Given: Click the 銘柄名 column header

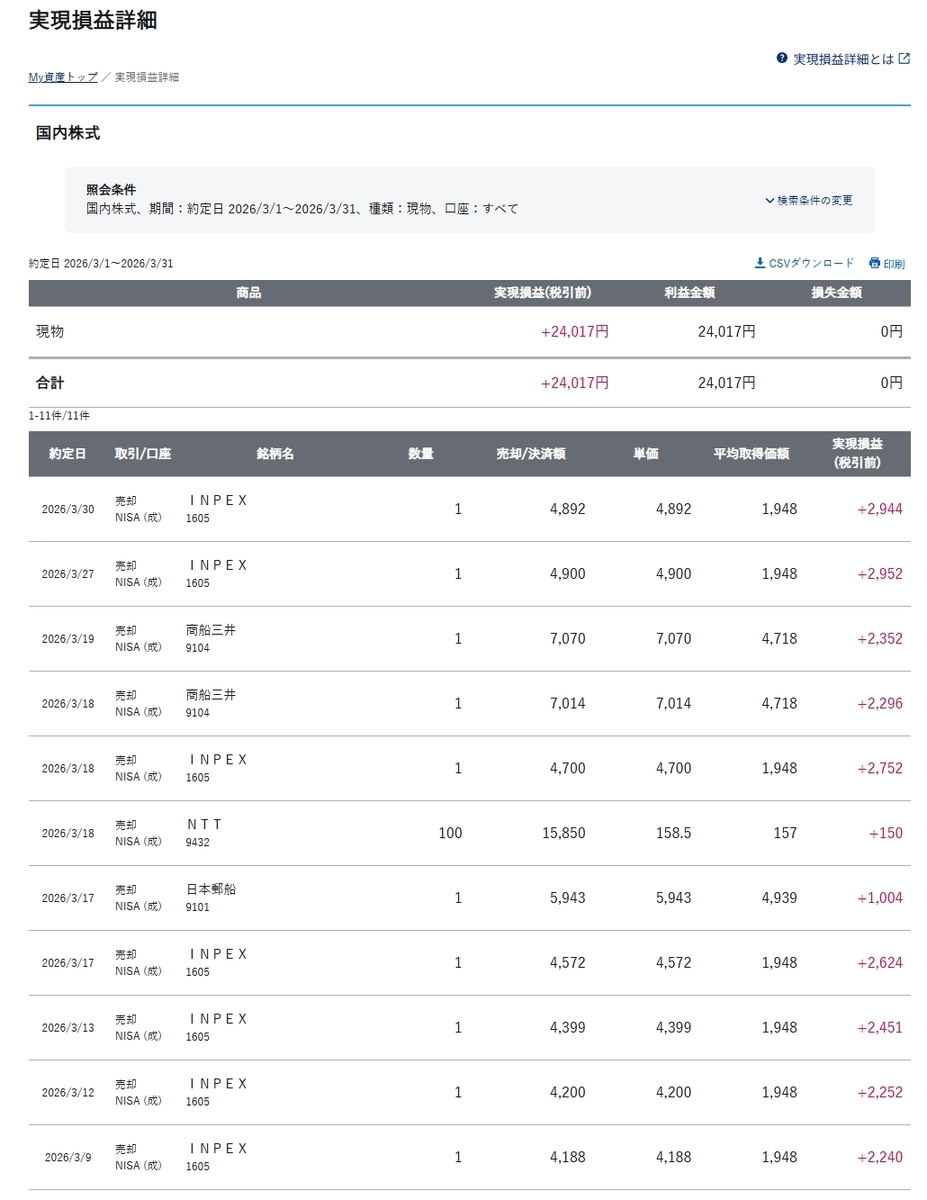Looking at the screenshot, I should tap(275, 454).
